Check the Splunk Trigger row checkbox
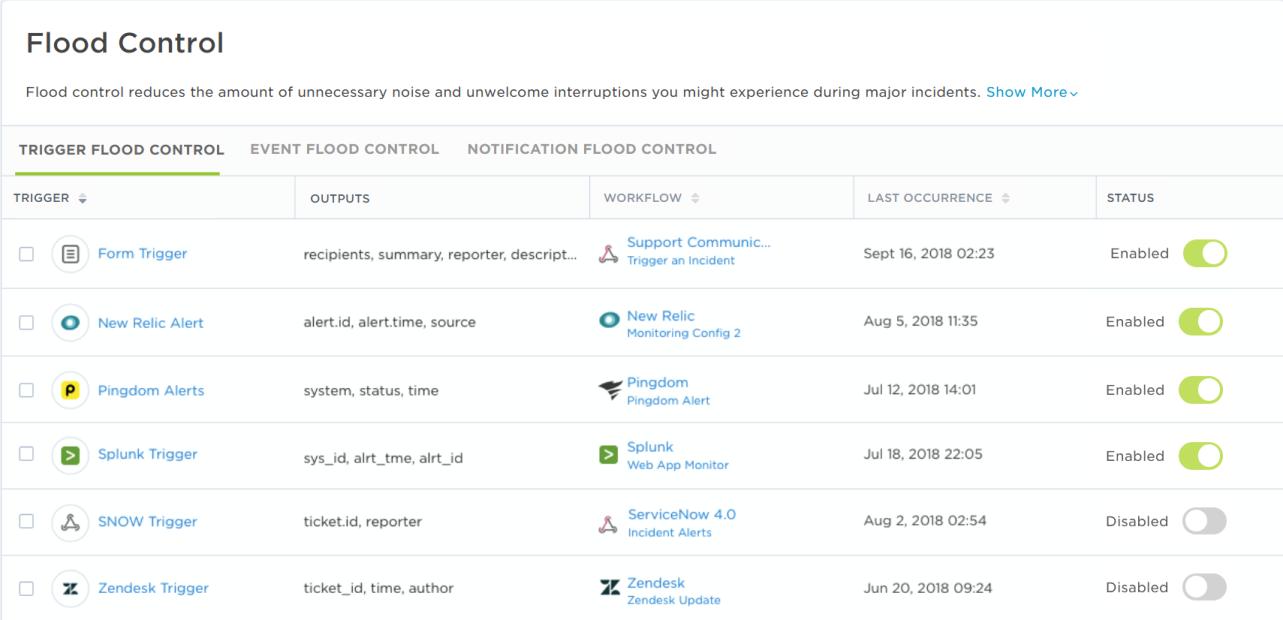 [27, 454]
